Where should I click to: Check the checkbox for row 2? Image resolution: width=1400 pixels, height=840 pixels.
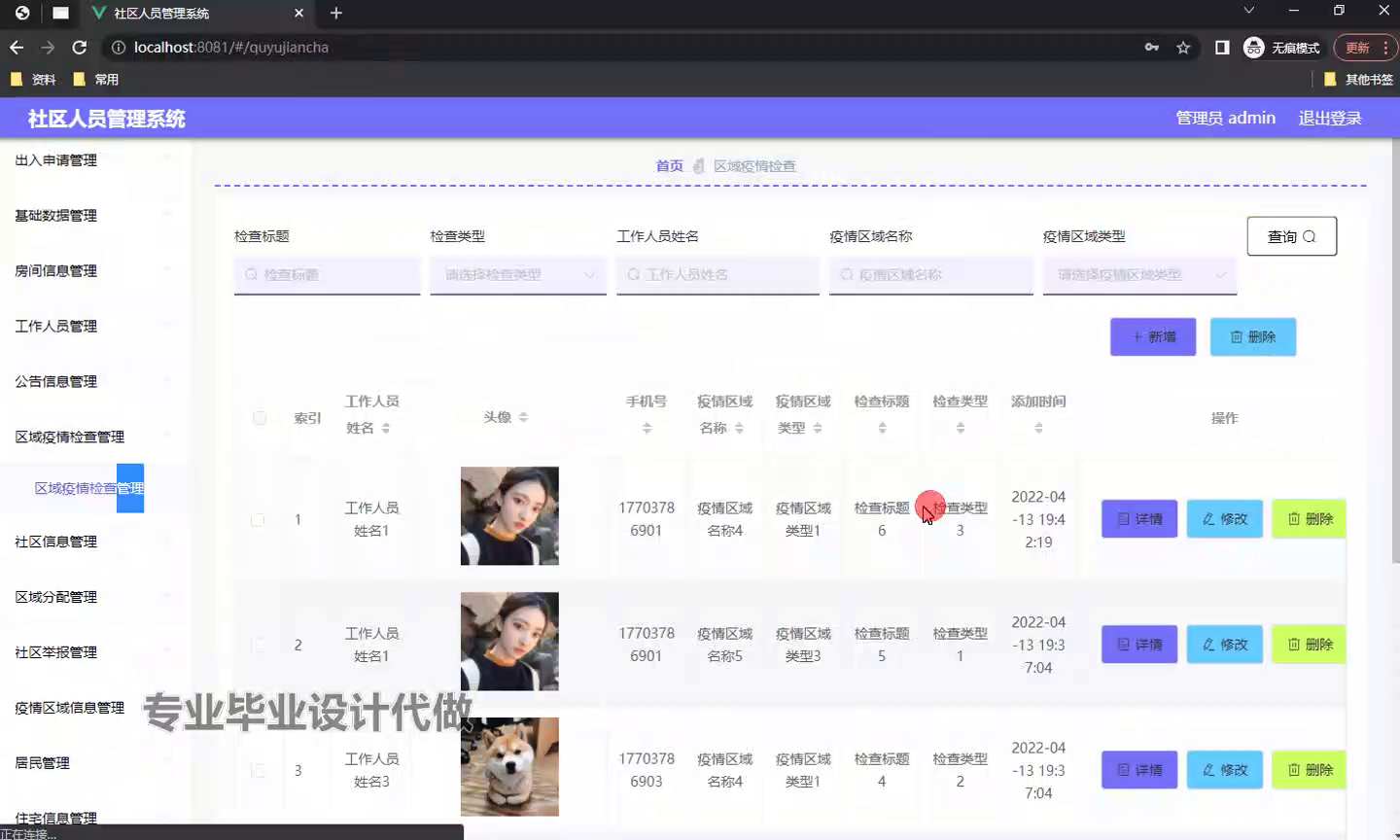258,645
